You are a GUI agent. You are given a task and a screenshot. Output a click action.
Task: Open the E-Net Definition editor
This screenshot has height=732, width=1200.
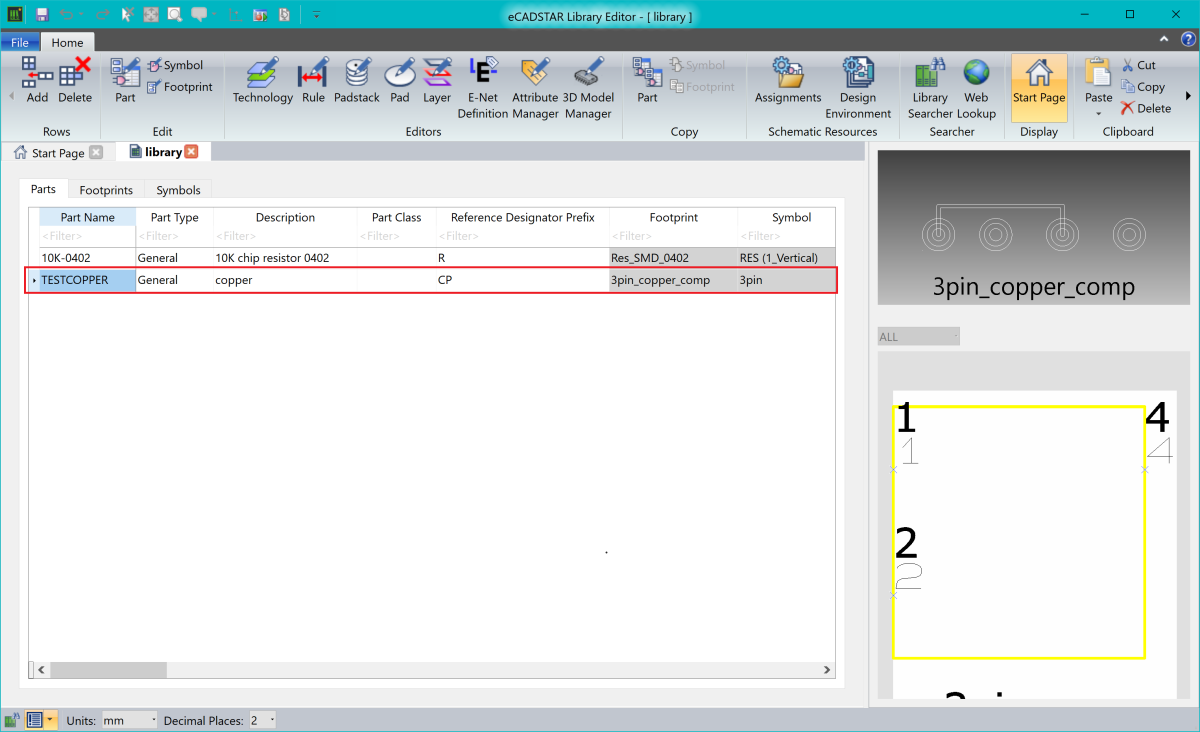[x=483, y=88]
